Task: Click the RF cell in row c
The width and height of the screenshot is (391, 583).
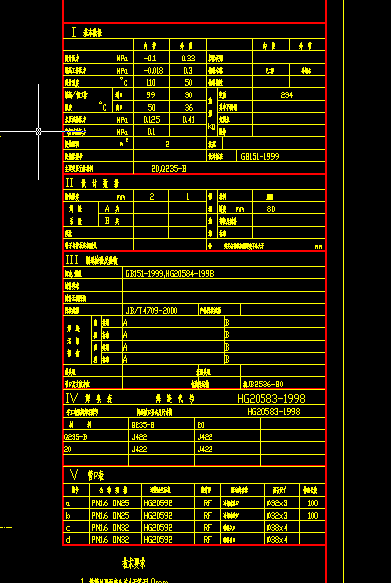Action: [207, 528]
